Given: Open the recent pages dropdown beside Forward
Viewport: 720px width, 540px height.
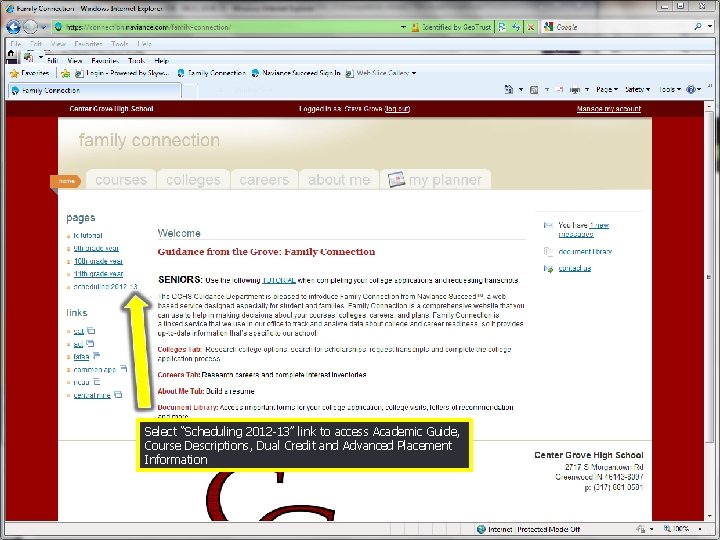Looking at the screenshot, I should click(44, 27).
